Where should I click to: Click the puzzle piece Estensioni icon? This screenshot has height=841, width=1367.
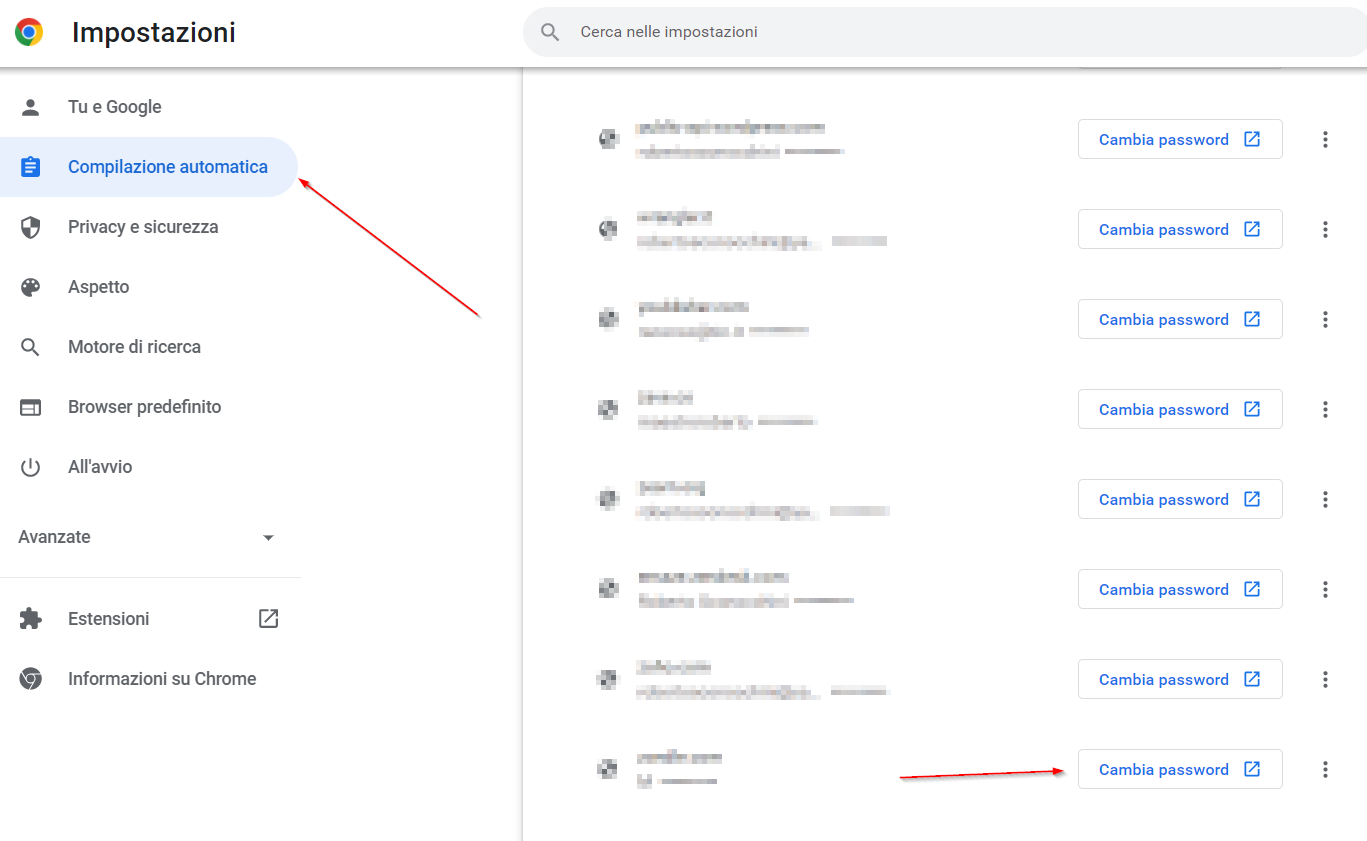pyautogui.click(x=31, y=619)
